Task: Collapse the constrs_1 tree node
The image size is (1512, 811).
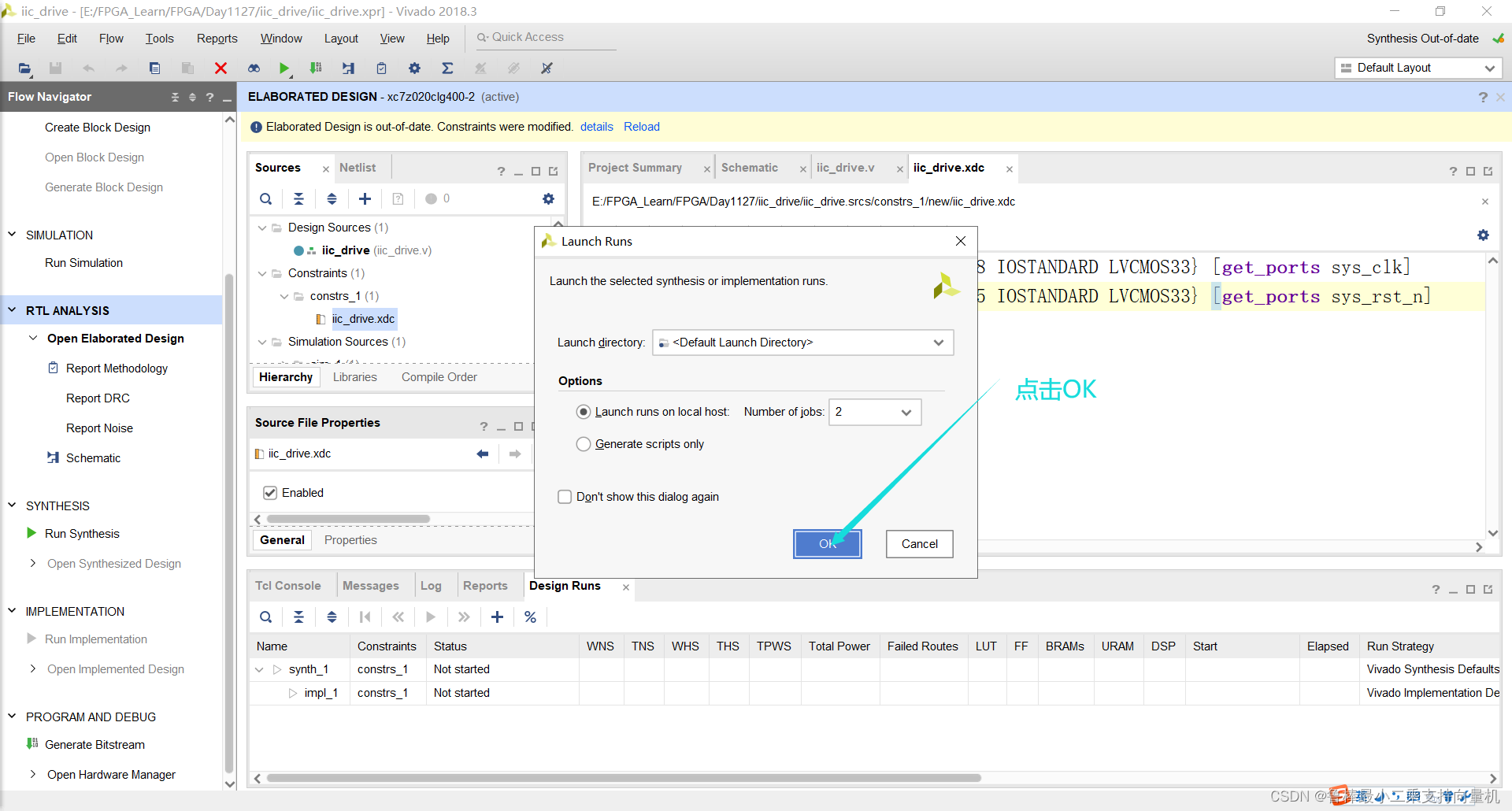Action: pyautogui.click(x=284, y=296)
